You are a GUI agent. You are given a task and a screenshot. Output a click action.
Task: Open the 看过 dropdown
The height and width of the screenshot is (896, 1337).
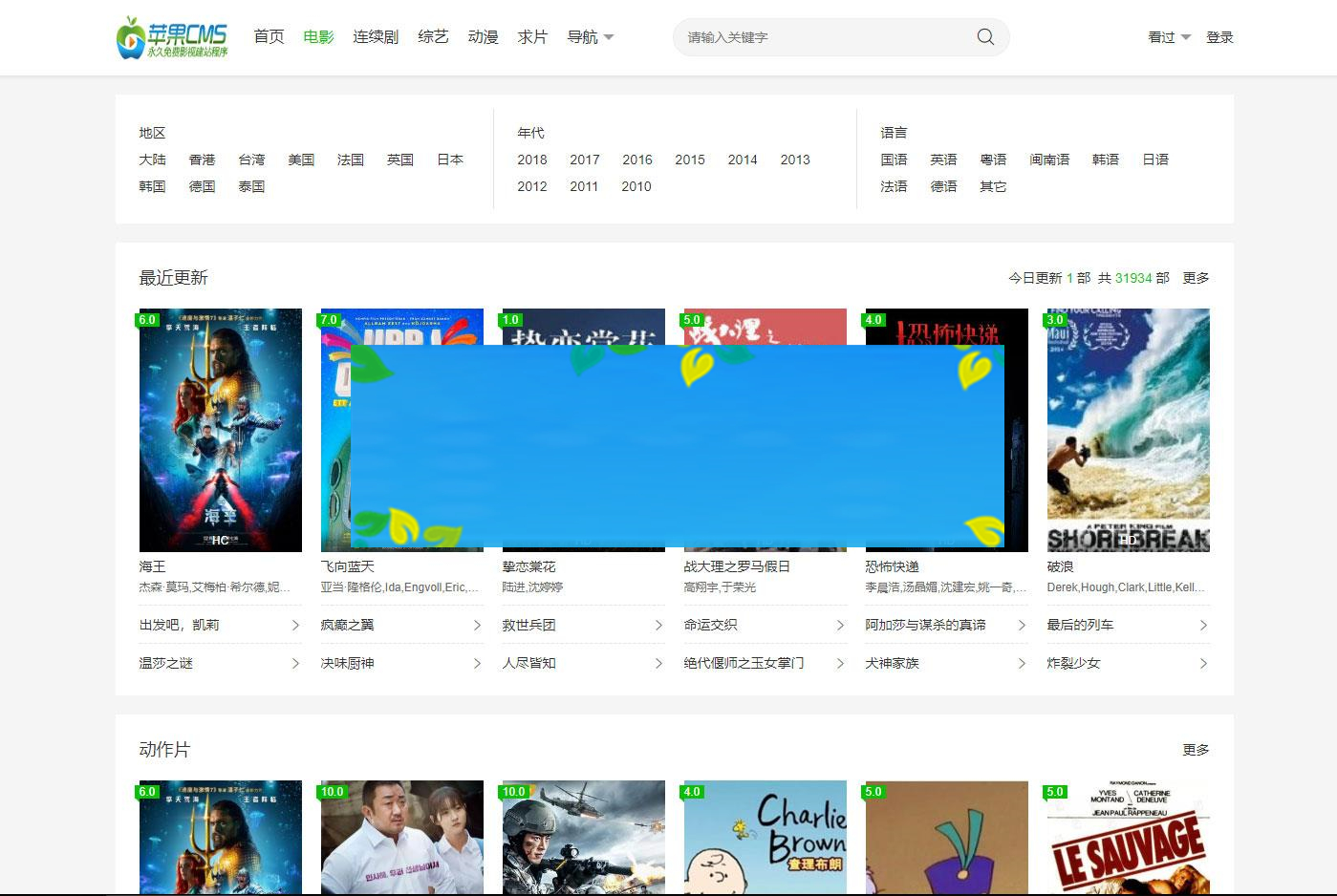tap(1166, 36)
